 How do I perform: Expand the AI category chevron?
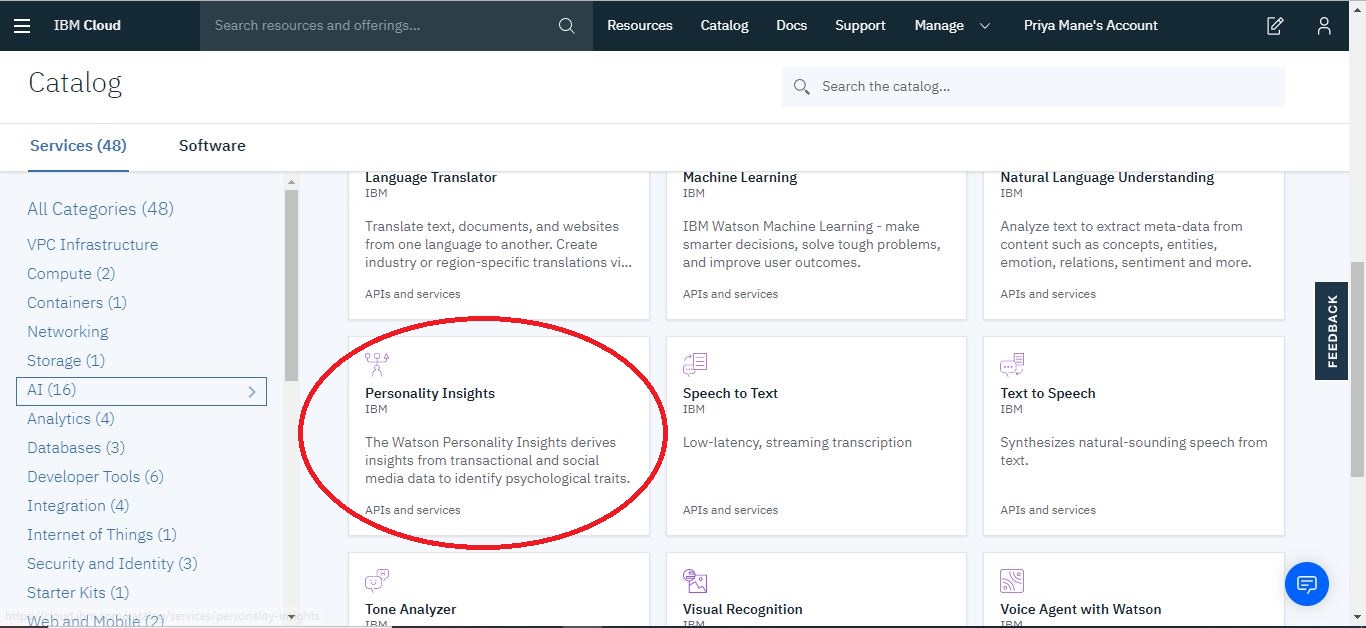point(252,391)
